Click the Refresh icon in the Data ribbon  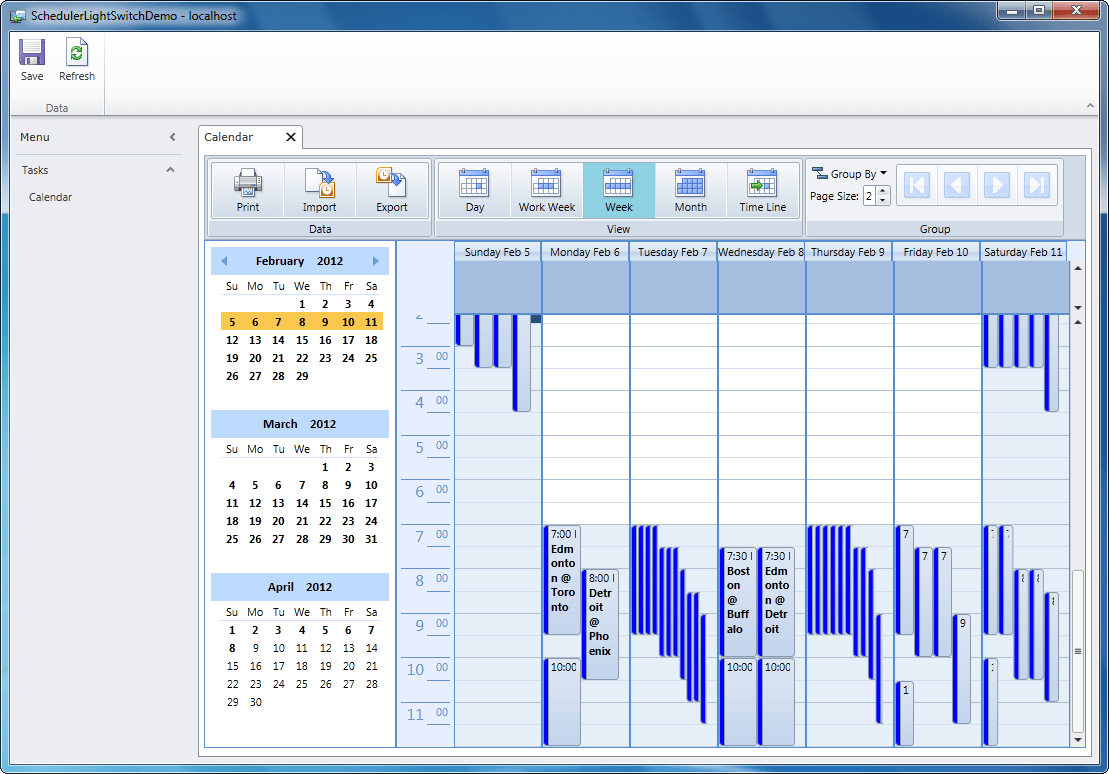point(76,60)
